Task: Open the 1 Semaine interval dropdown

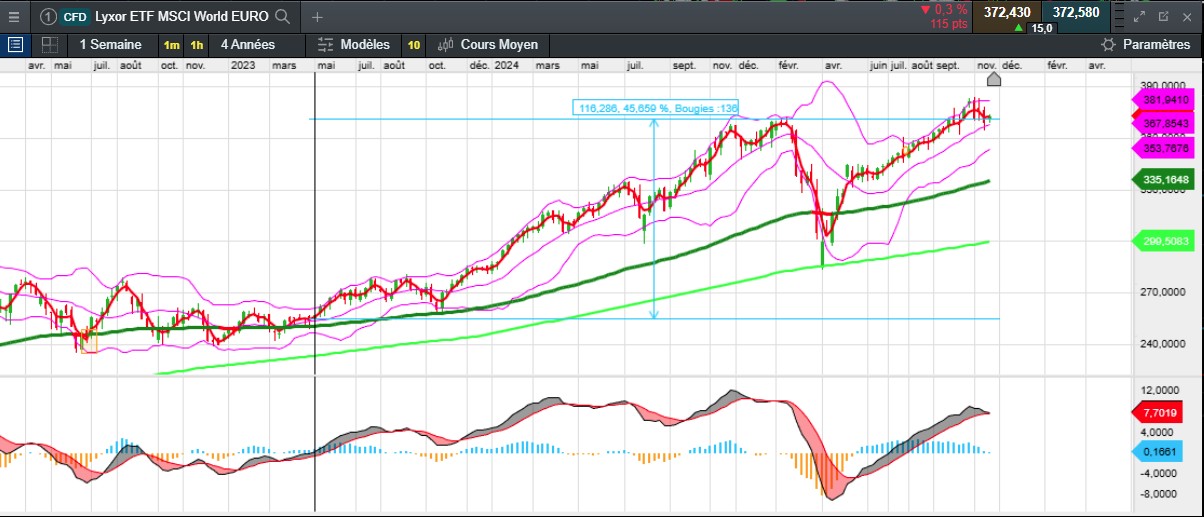Action: [x=110, y=45]
